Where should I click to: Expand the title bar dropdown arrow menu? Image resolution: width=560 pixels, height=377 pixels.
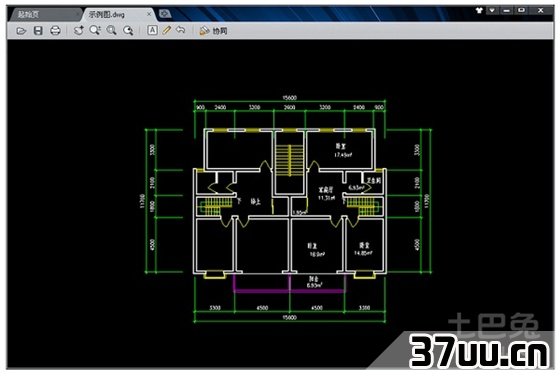492,10
